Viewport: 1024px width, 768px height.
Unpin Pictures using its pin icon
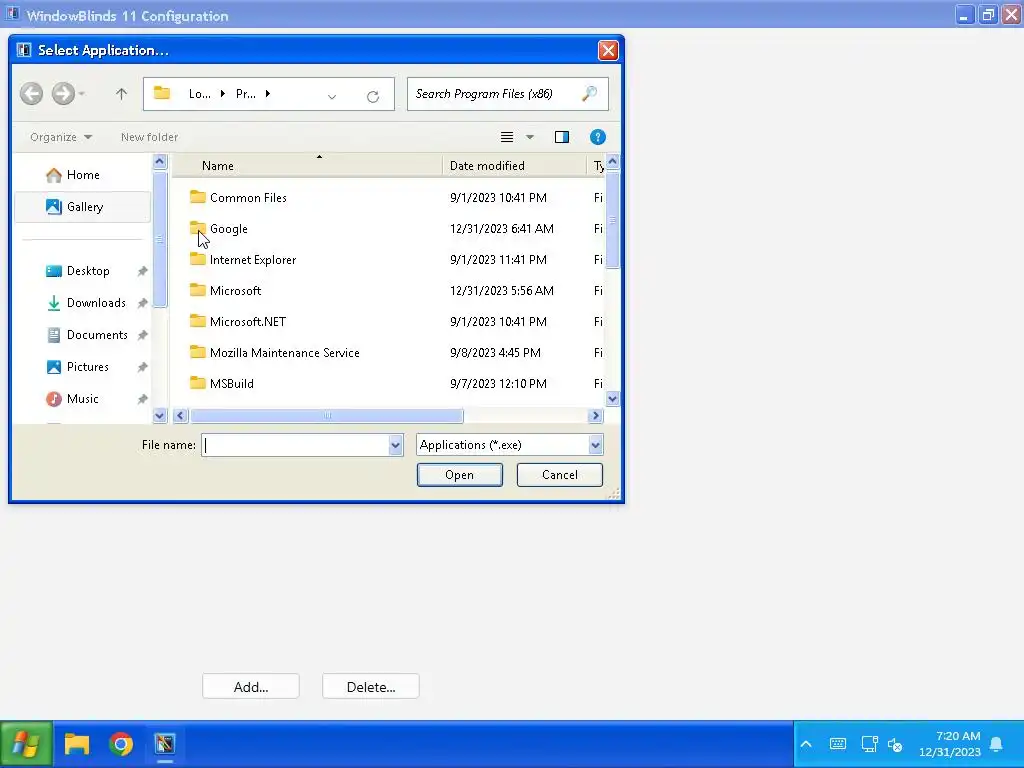(142, 367)
